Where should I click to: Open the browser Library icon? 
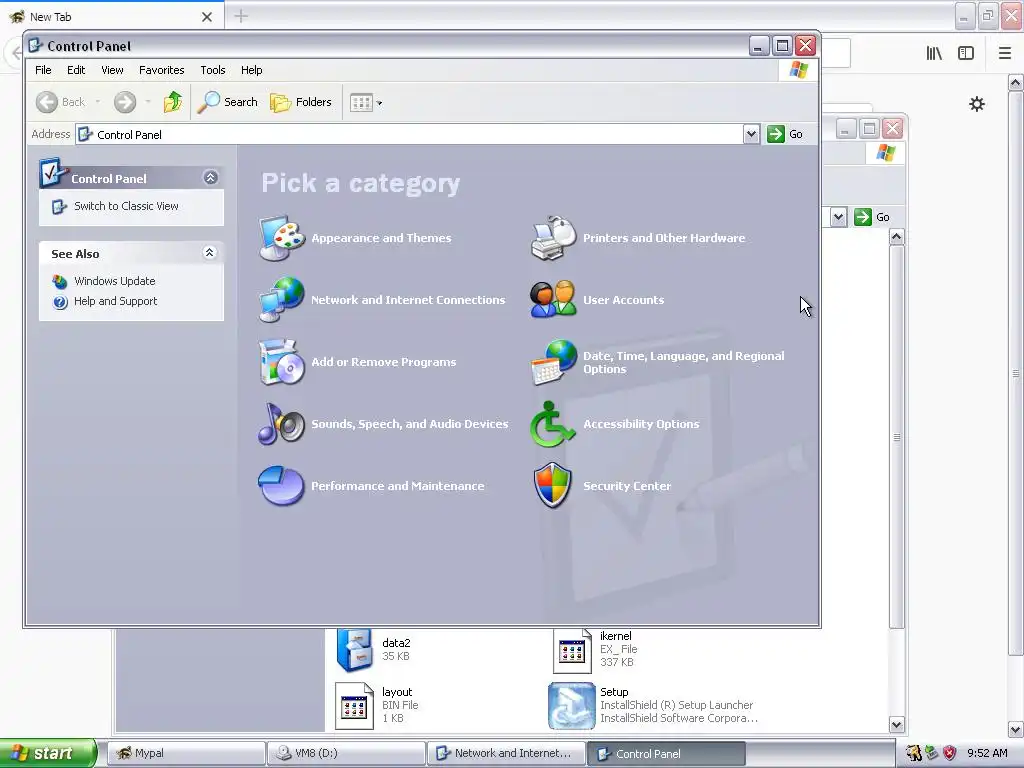[934, 53]
